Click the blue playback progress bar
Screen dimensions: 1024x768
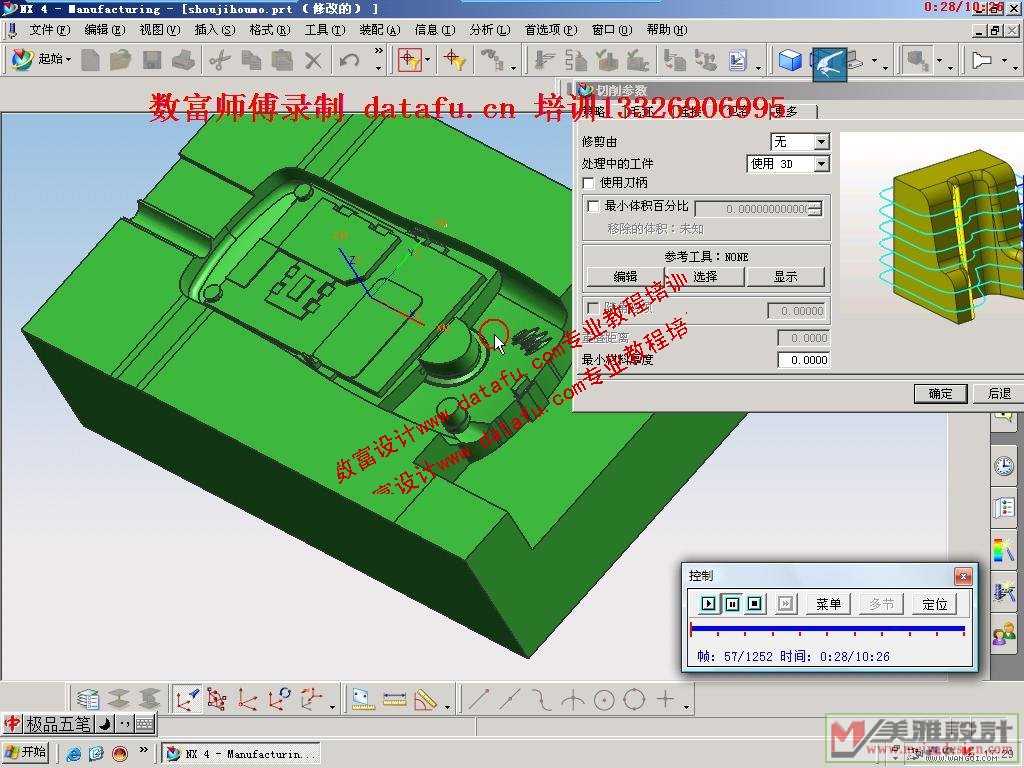click(x=827, y=629)
